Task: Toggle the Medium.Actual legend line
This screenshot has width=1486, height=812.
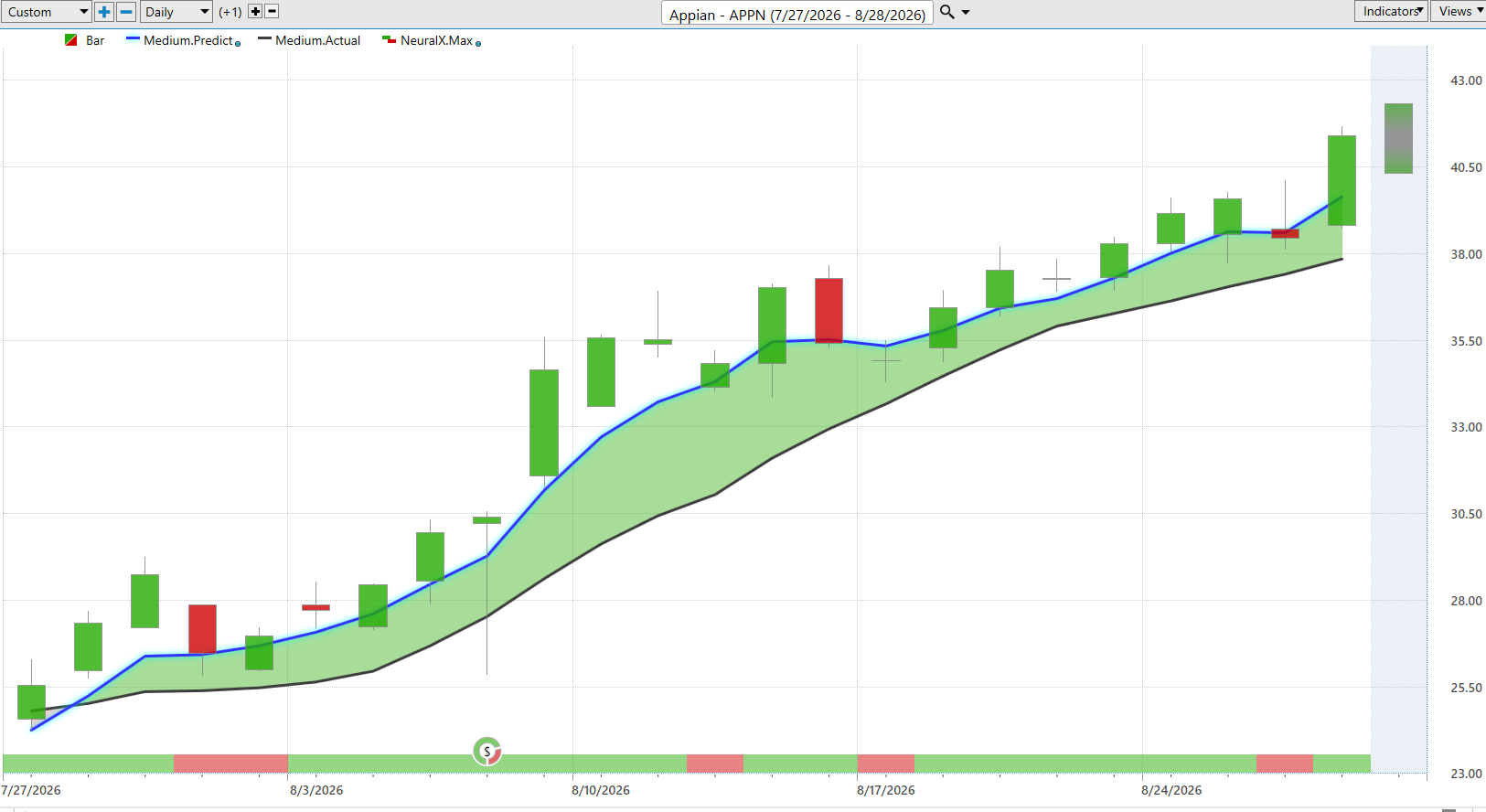Action: [x=264, y=39]
